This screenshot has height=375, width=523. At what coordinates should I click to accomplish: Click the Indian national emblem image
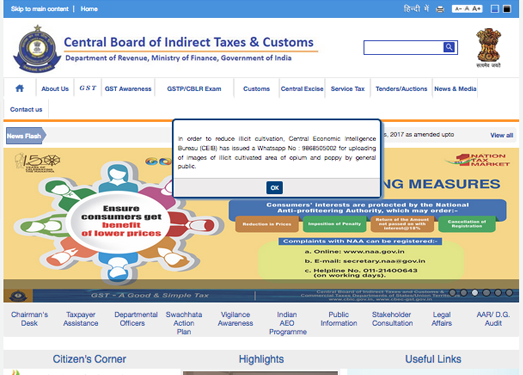pos(488,48)
